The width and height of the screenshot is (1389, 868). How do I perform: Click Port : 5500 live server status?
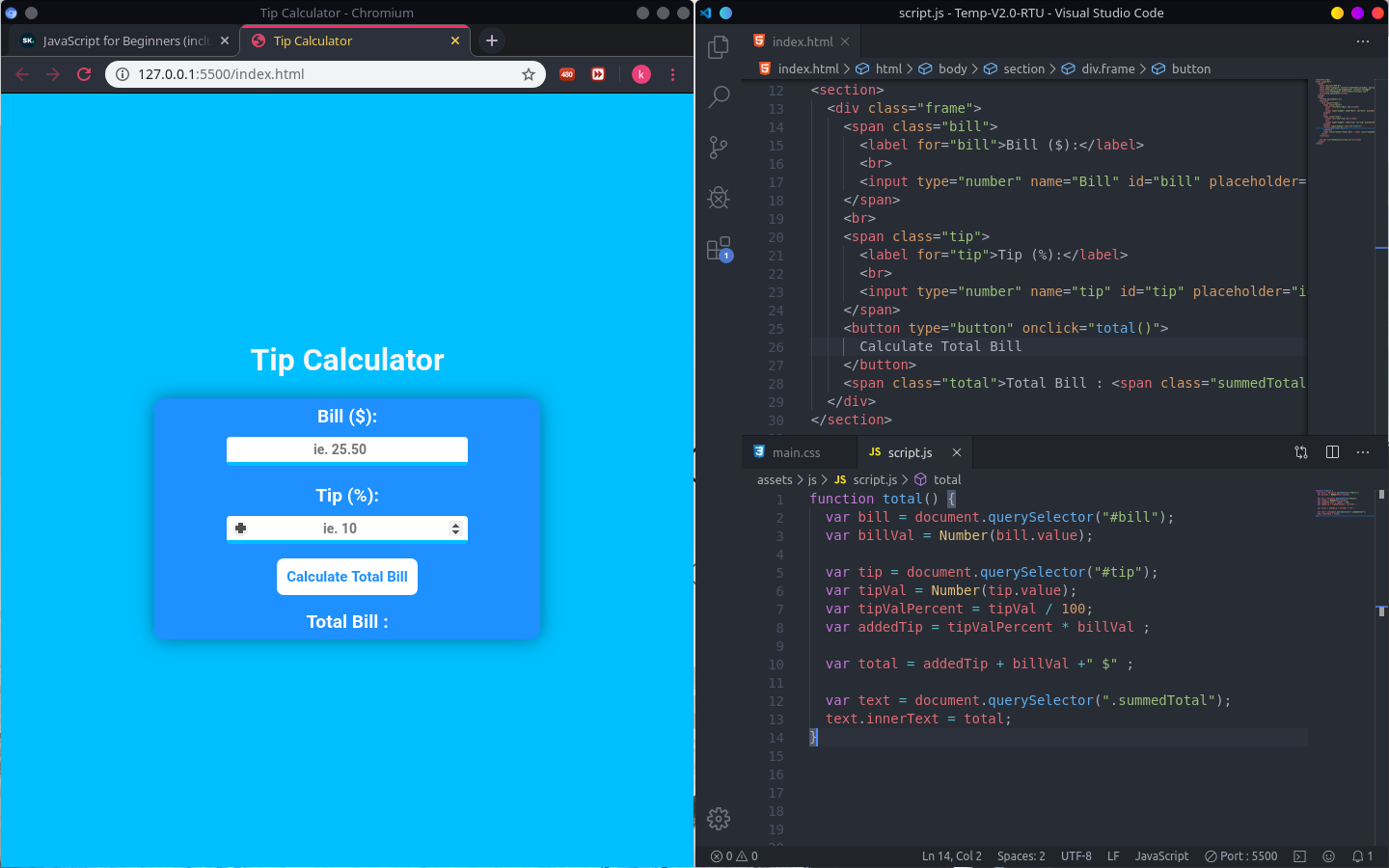click(1241, 856)
